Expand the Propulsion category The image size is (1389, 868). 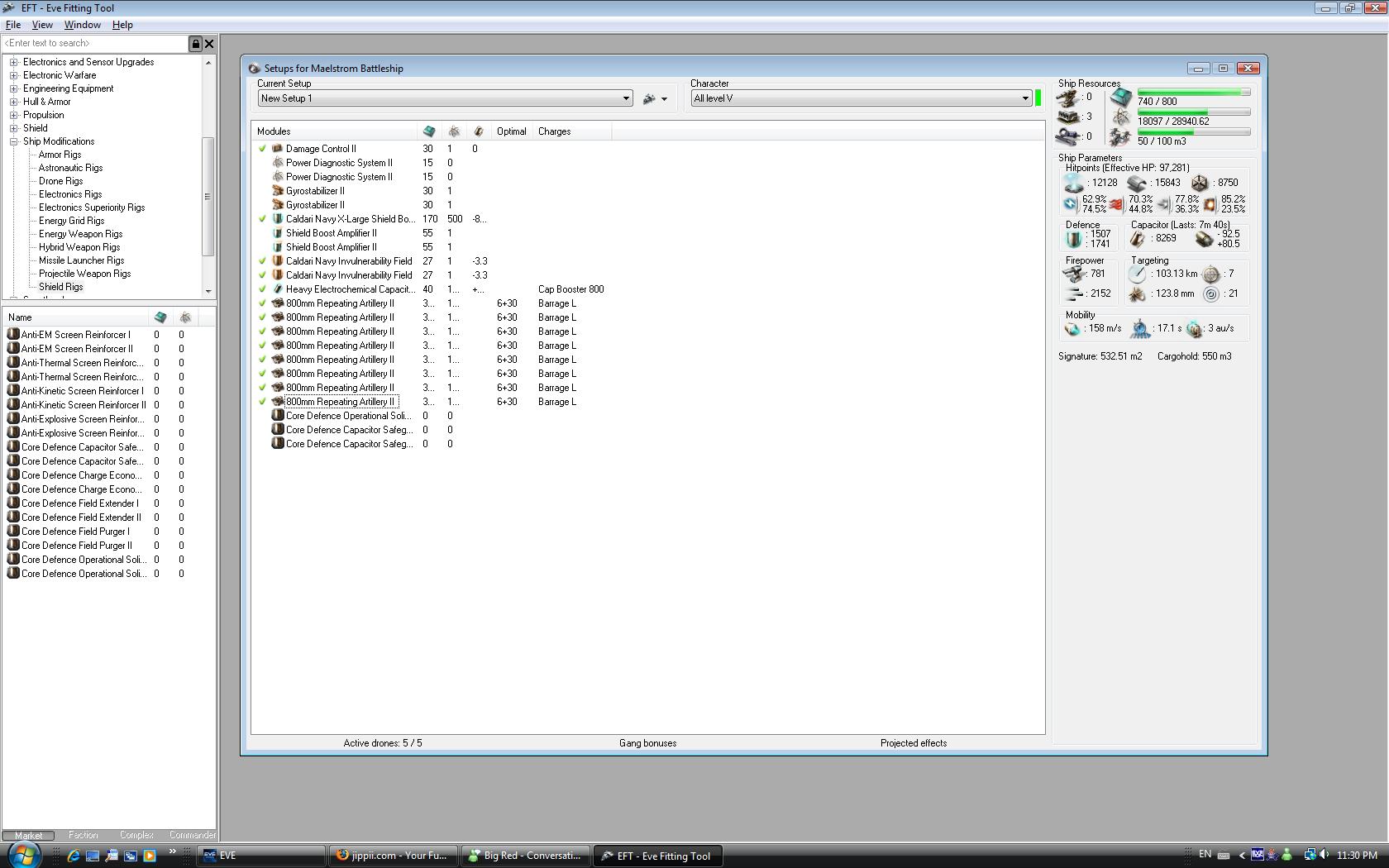coord(14,115)
